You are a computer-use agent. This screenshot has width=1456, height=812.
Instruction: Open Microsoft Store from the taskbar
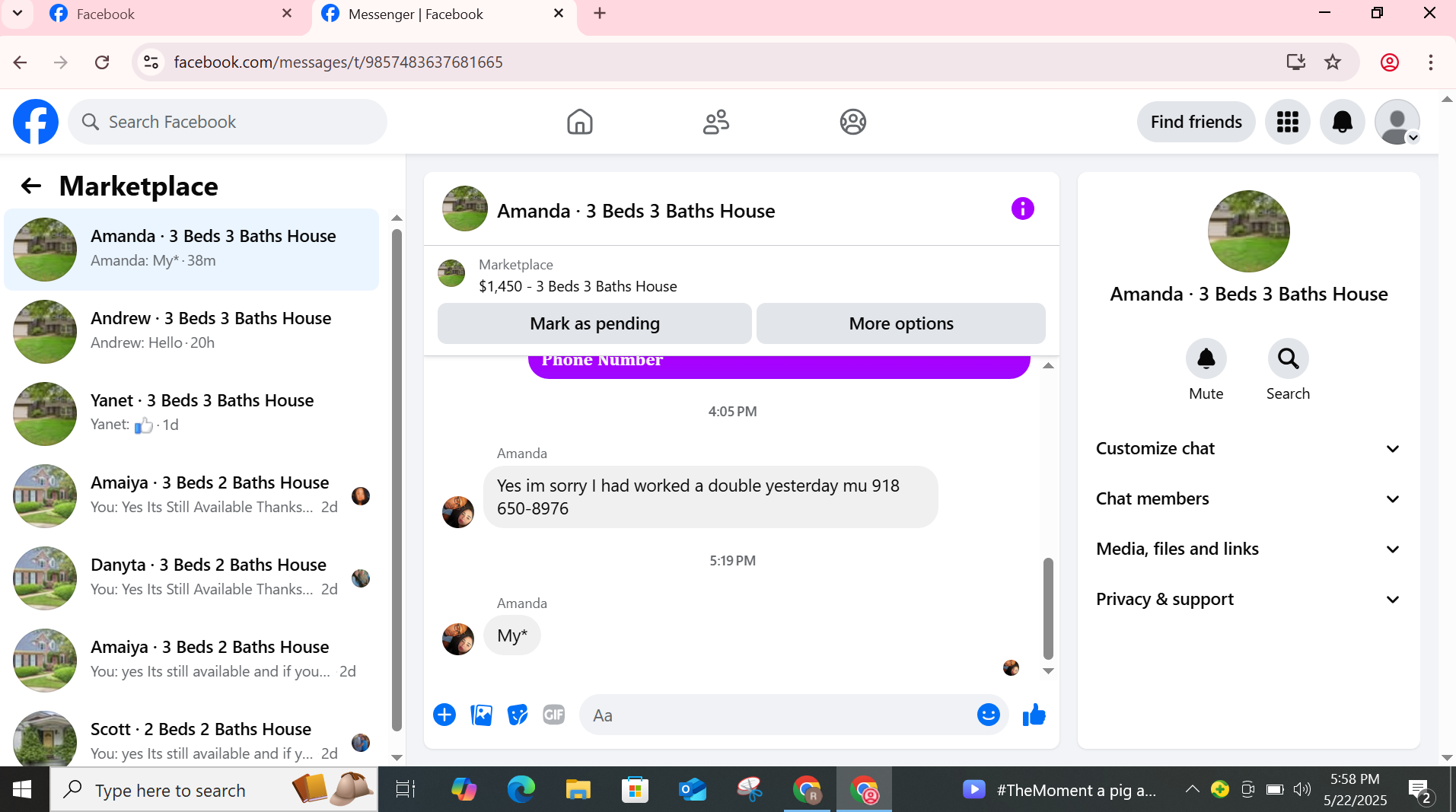(635, 790)
